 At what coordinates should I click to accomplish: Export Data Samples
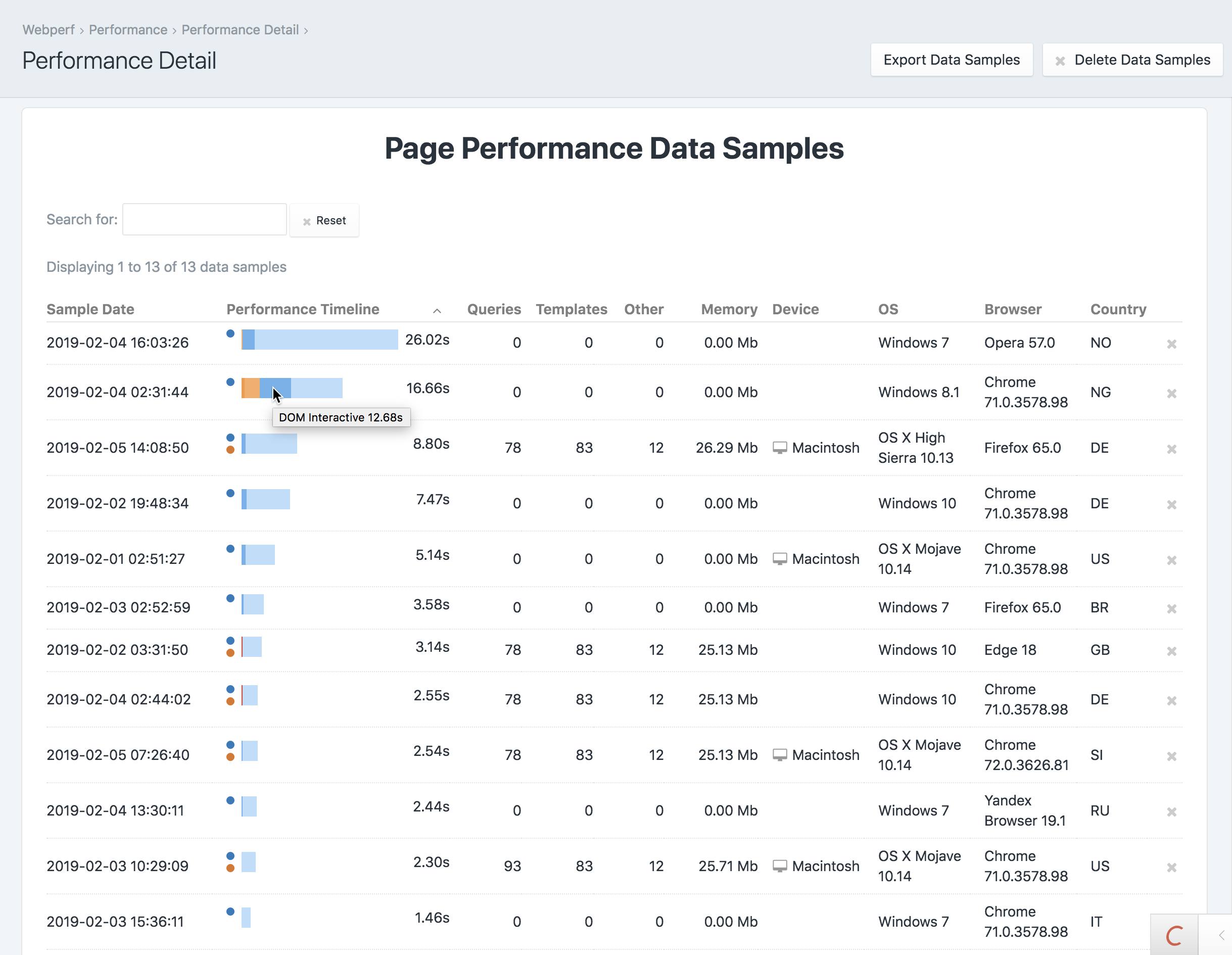[x=952, y=59]
